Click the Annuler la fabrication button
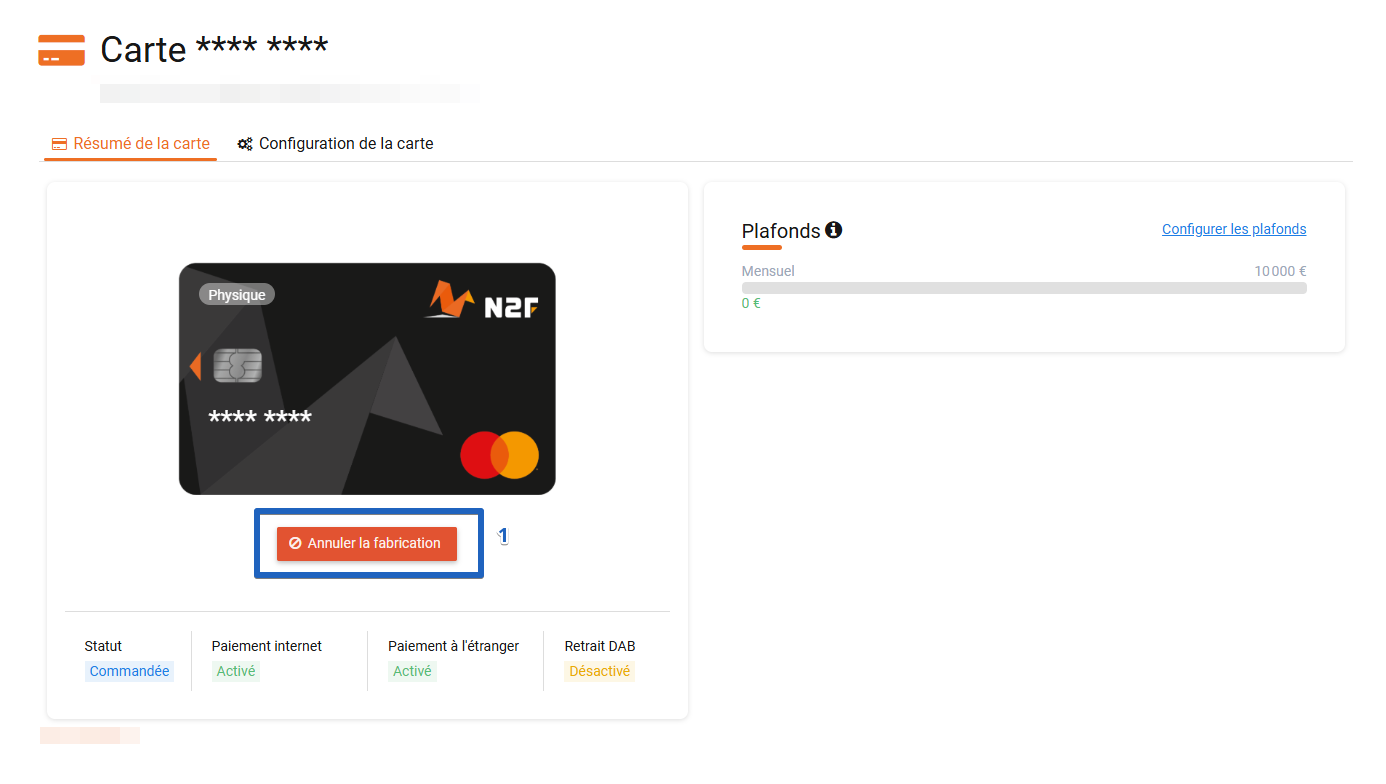The image size is (1386, 784). 367,543
